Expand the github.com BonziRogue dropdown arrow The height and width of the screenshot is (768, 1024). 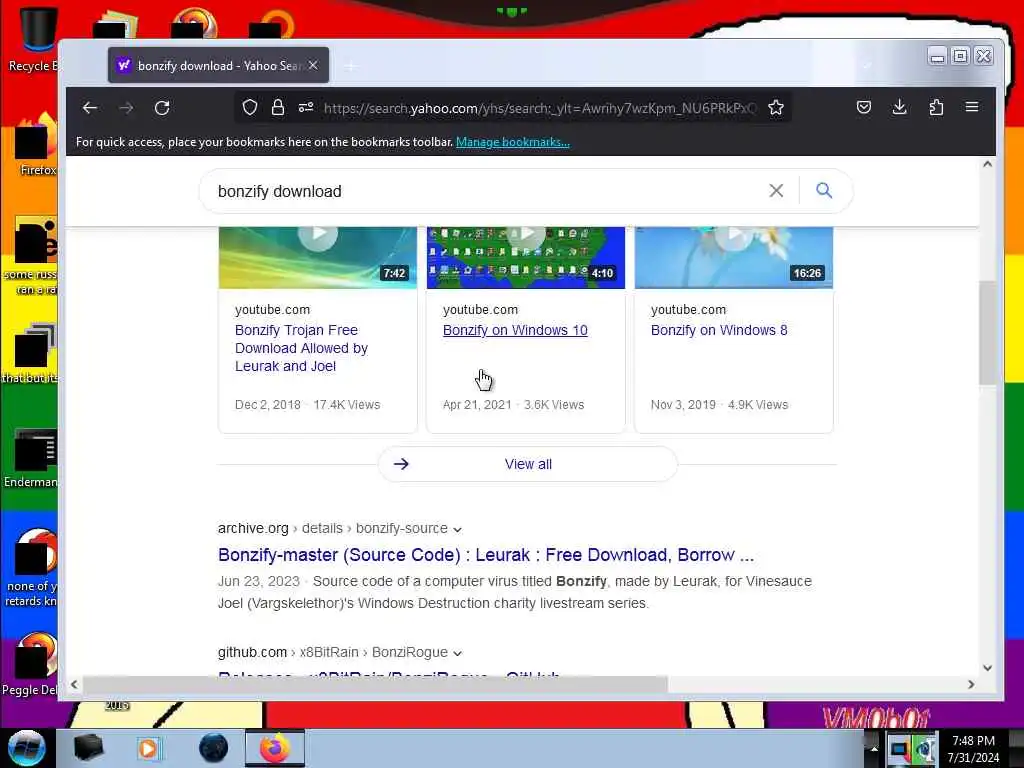click(457, 653)
